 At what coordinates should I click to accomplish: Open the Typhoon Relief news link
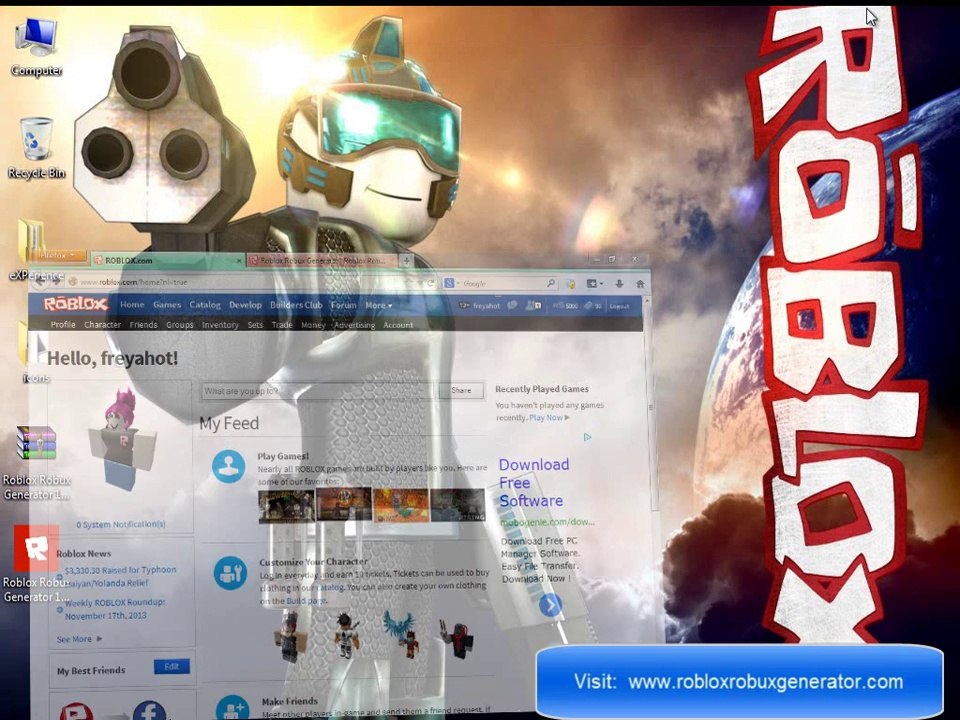[x=120, y=576]
